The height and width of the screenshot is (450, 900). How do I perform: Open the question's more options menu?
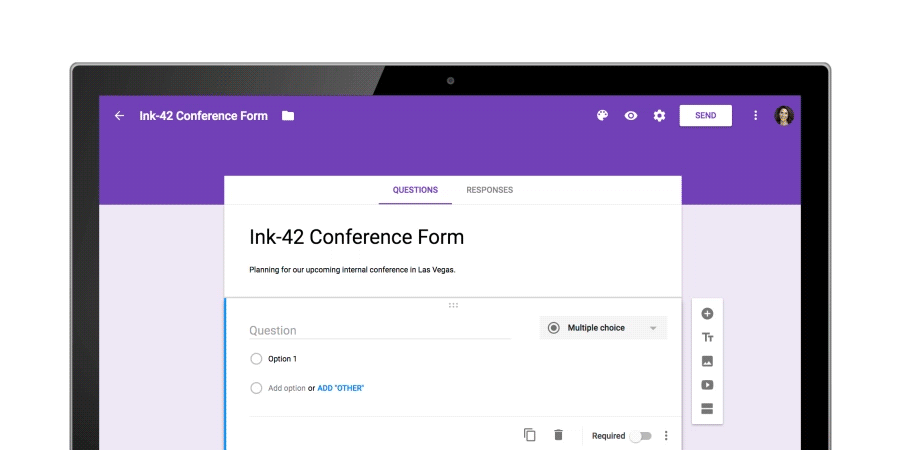pos(666,436)
